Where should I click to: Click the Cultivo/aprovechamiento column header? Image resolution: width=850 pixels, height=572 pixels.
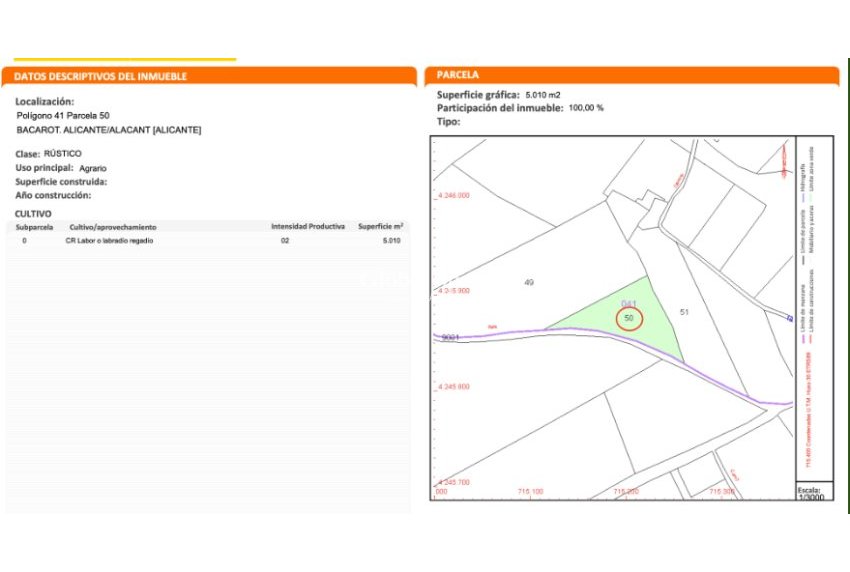point(112,227)
